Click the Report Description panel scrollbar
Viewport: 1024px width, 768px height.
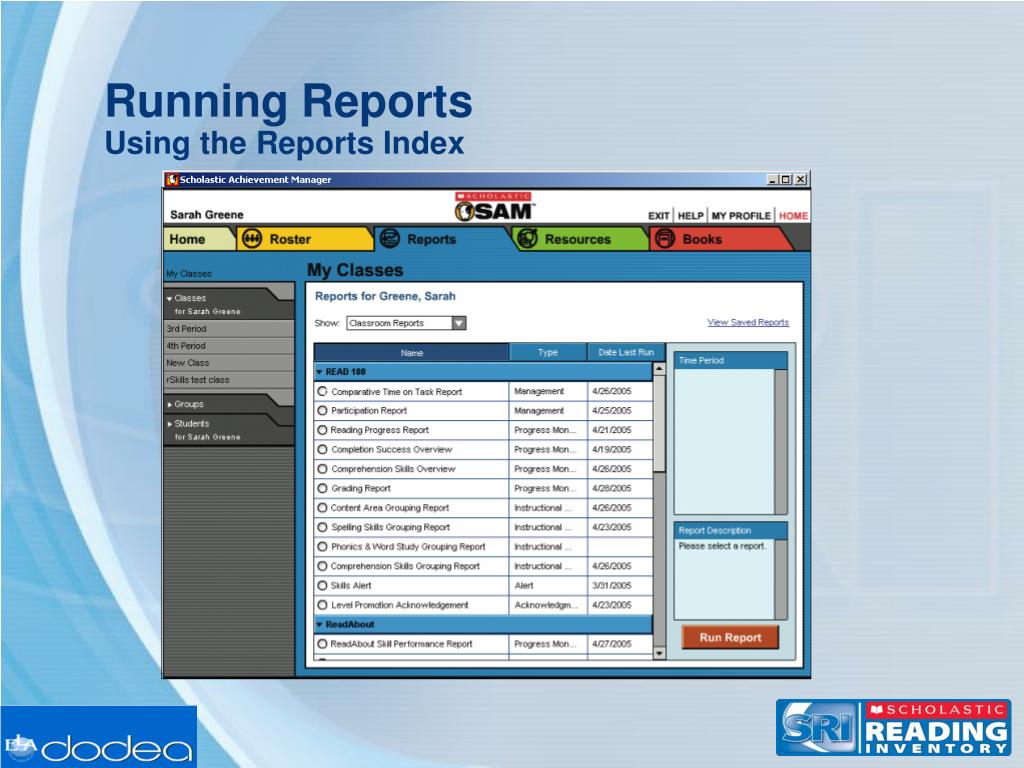[780, 579]
